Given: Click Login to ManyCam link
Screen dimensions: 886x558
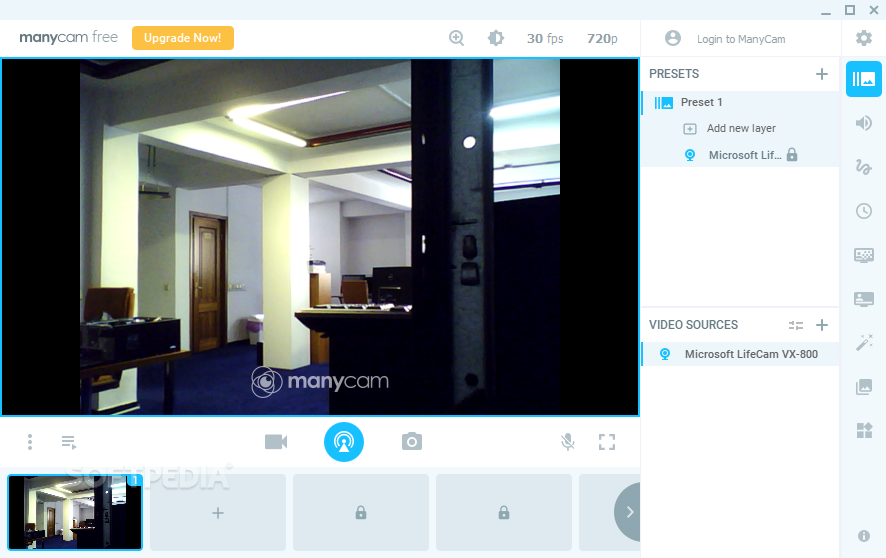Looking at the screenshot, I should click(741, 39).
